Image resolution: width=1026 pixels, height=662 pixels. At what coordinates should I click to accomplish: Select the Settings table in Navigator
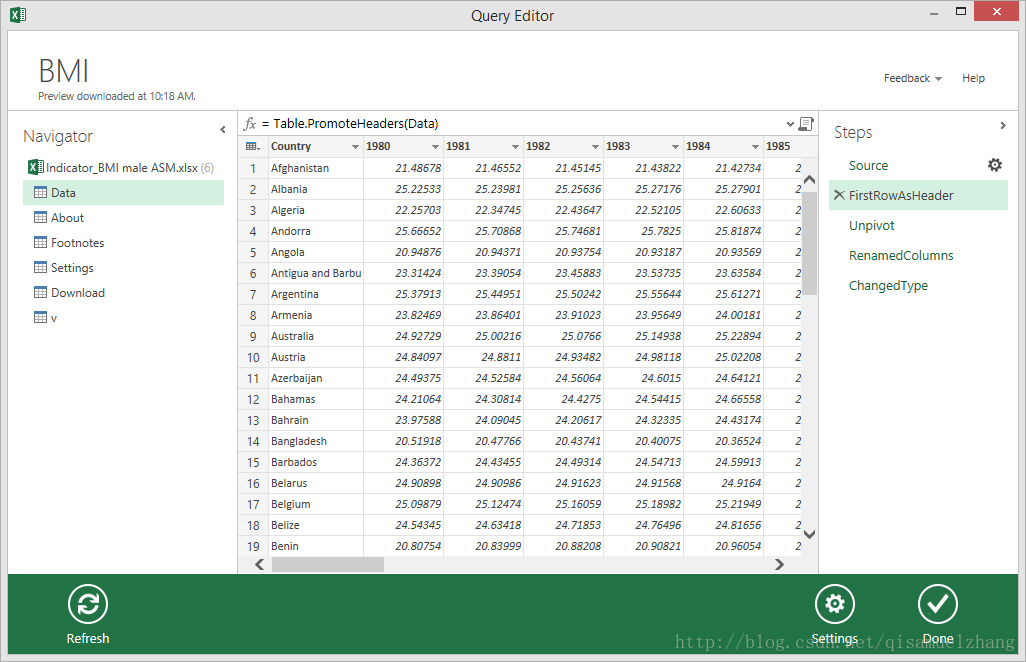[x=72, y=268]
